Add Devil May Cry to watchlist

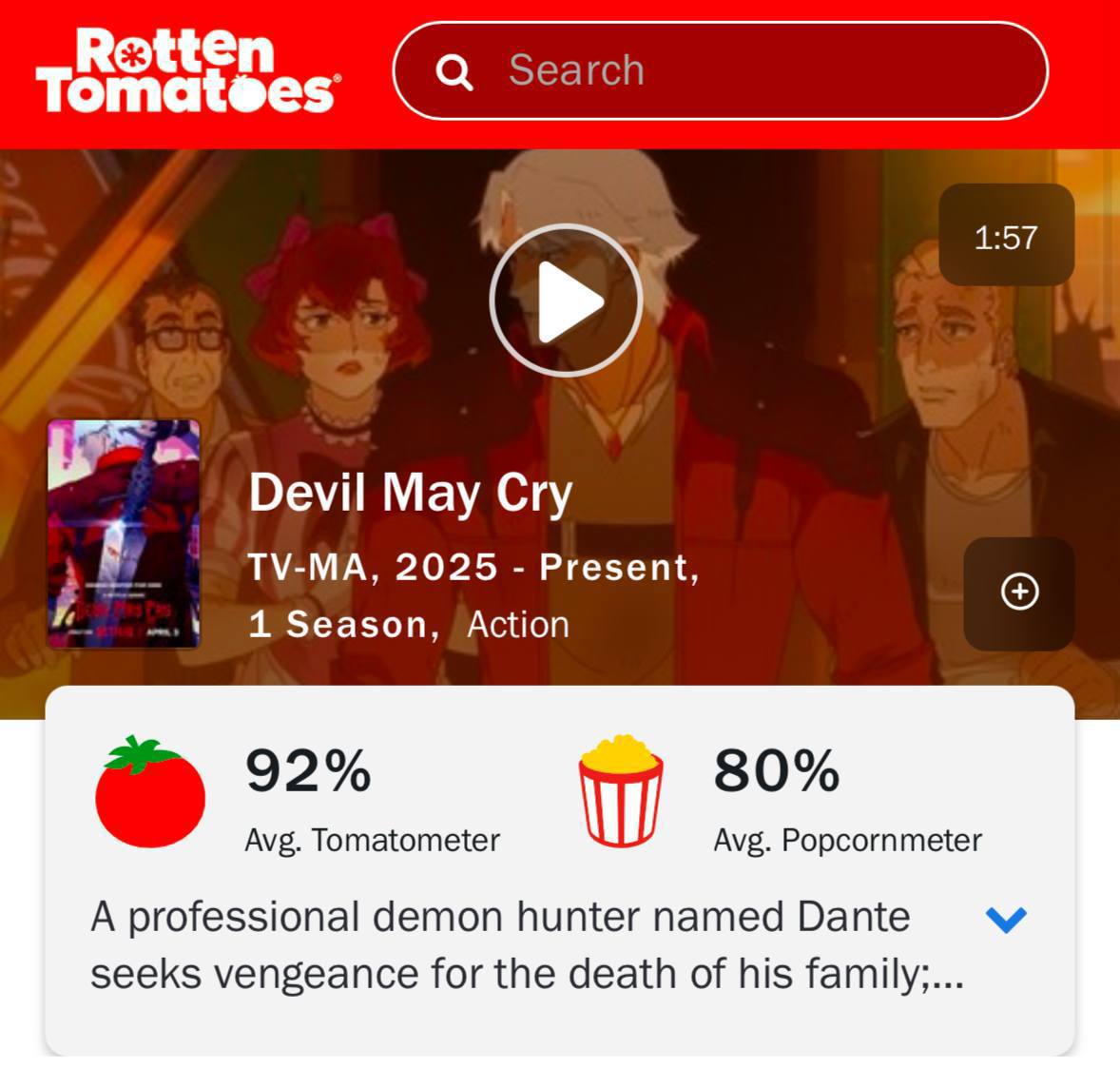coord(1019,593)
